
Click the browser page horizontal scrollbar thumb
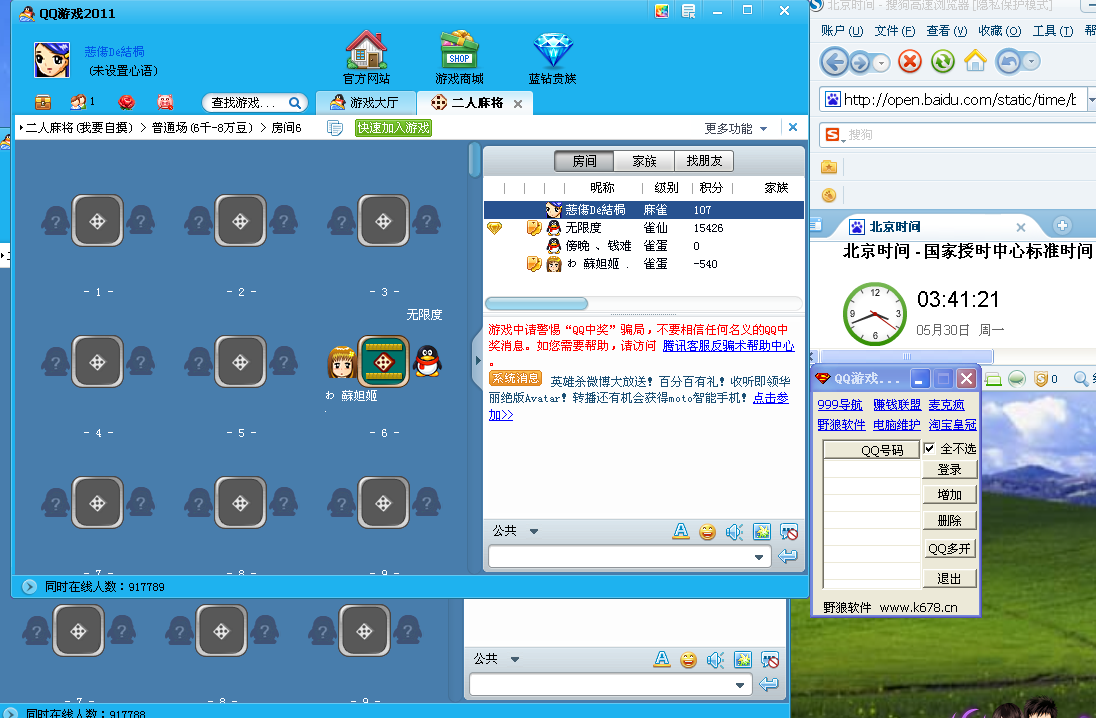tap(907, 357)
